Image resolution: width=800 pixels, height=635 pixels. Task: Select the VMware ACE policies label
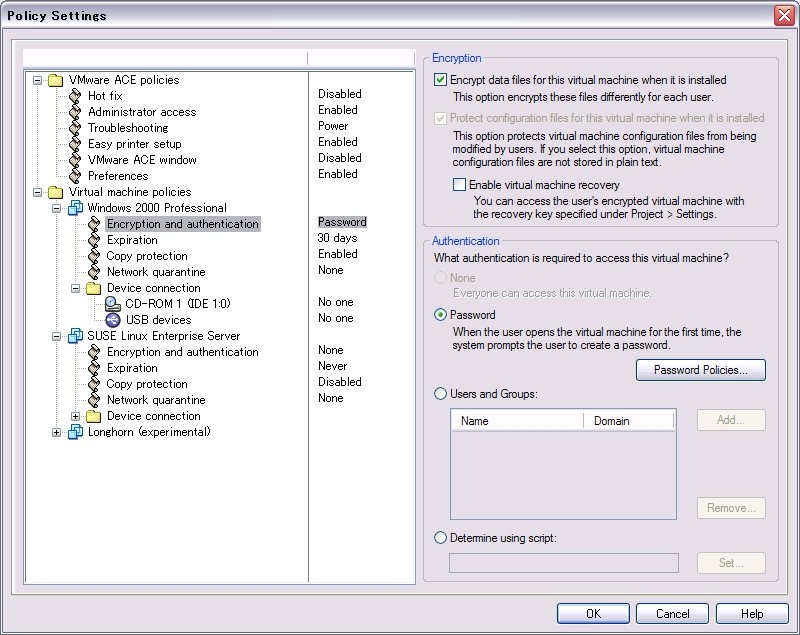point(124,80)
